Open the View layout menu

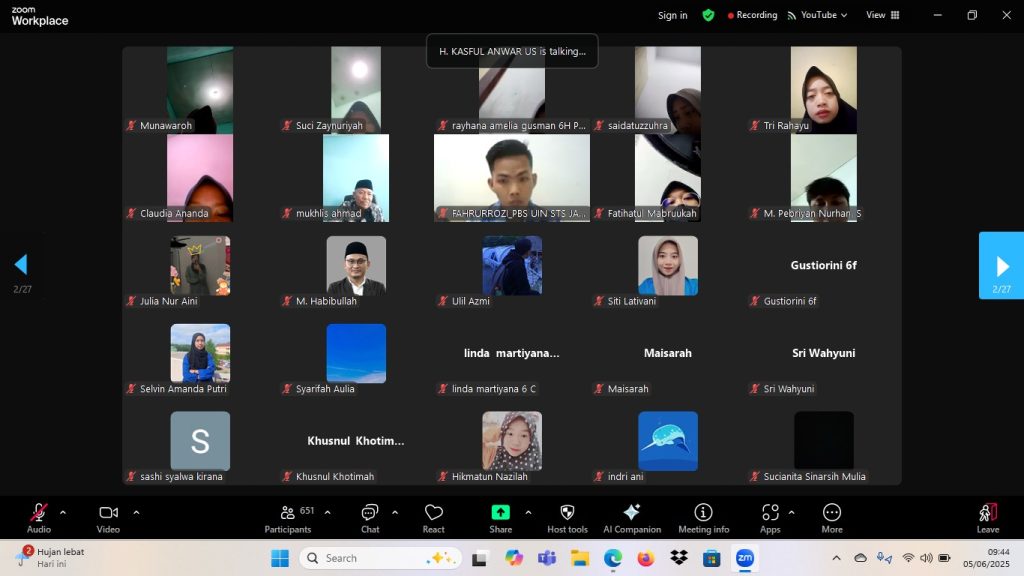click(x=882, y=15)
